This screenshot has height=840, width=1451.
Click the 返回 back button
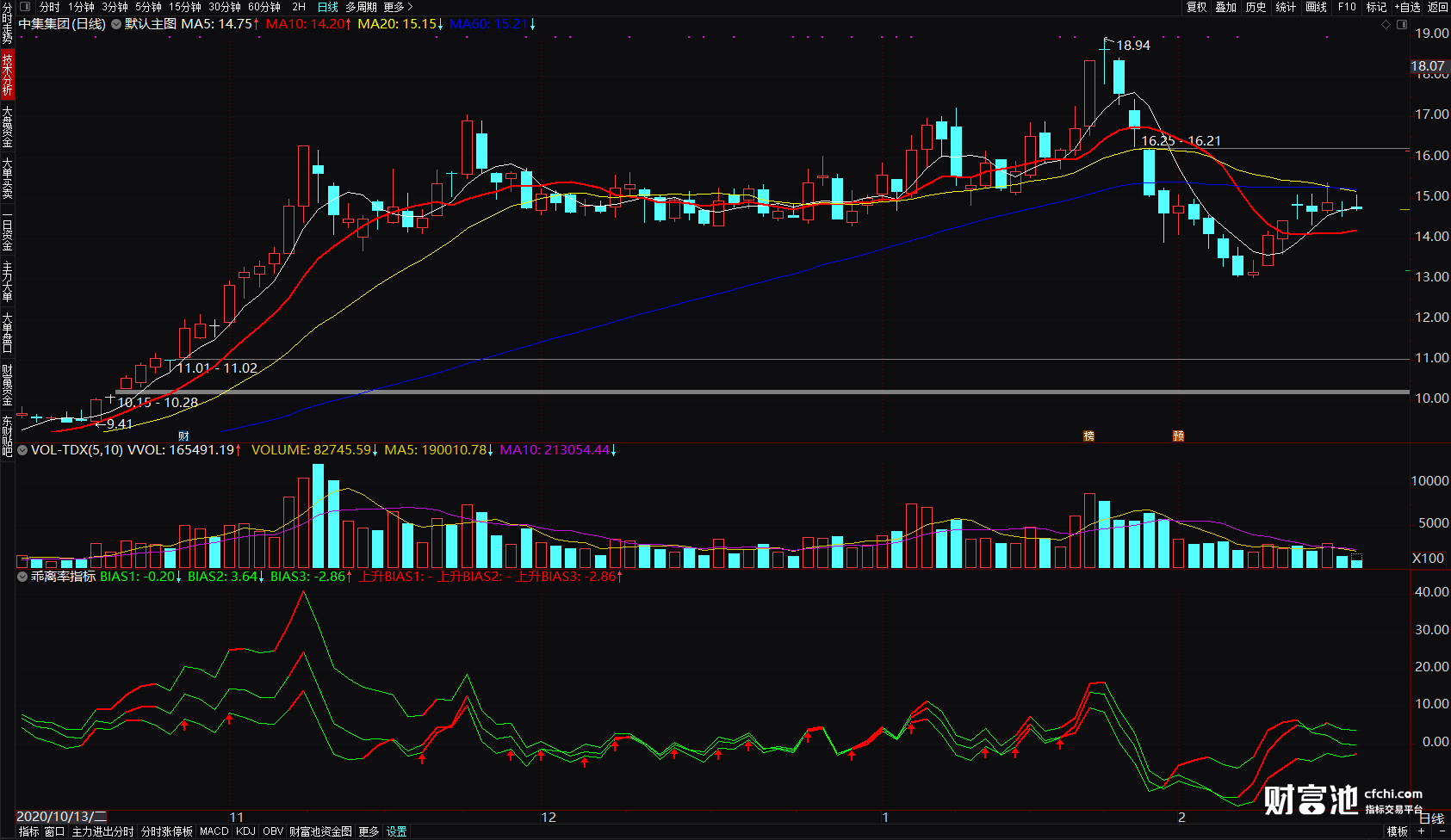pos(1438,7)
